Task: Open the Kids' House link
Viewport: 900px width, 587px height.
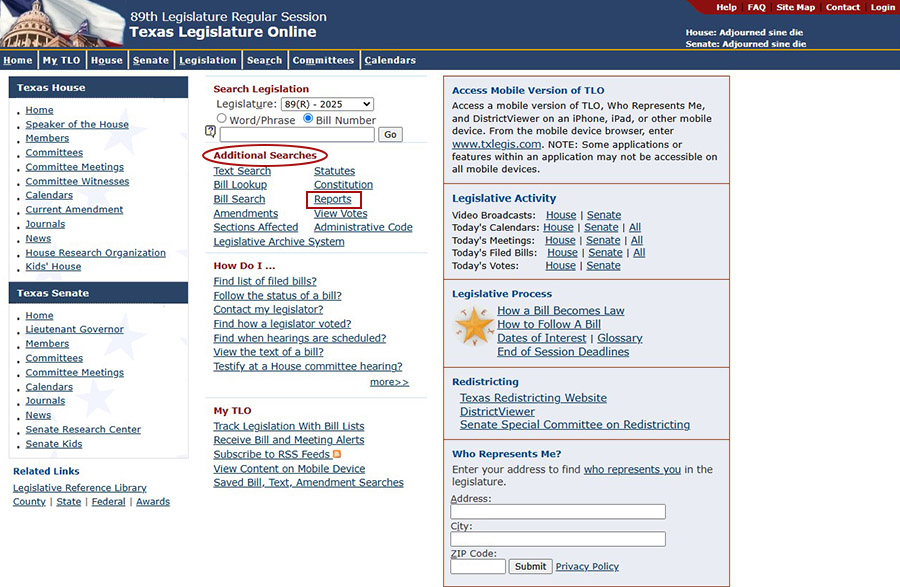Action: [x=53, y=267]
